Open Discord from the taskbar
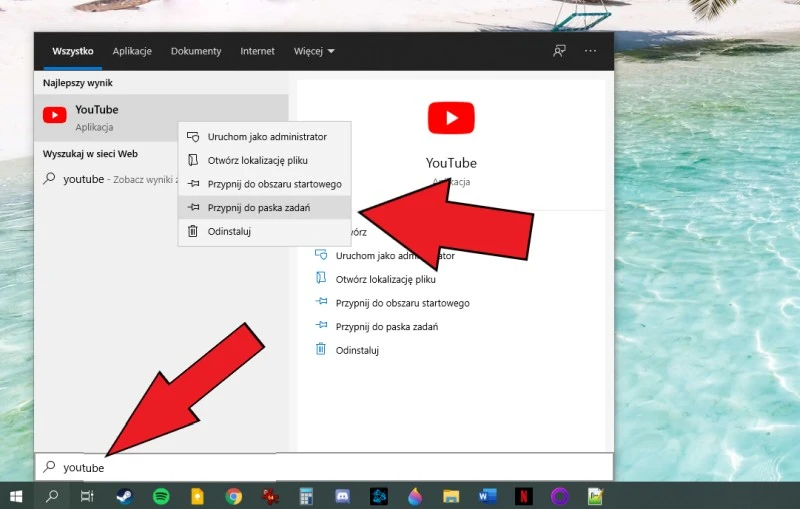 tap(342, 496)
